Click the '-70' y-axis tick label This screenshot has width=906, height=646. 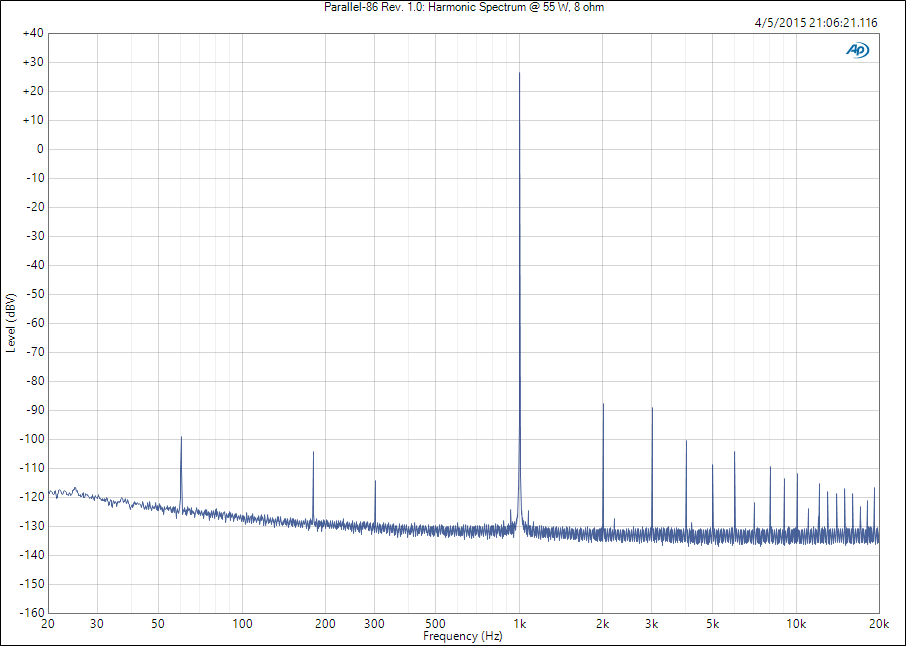point(35,352)
